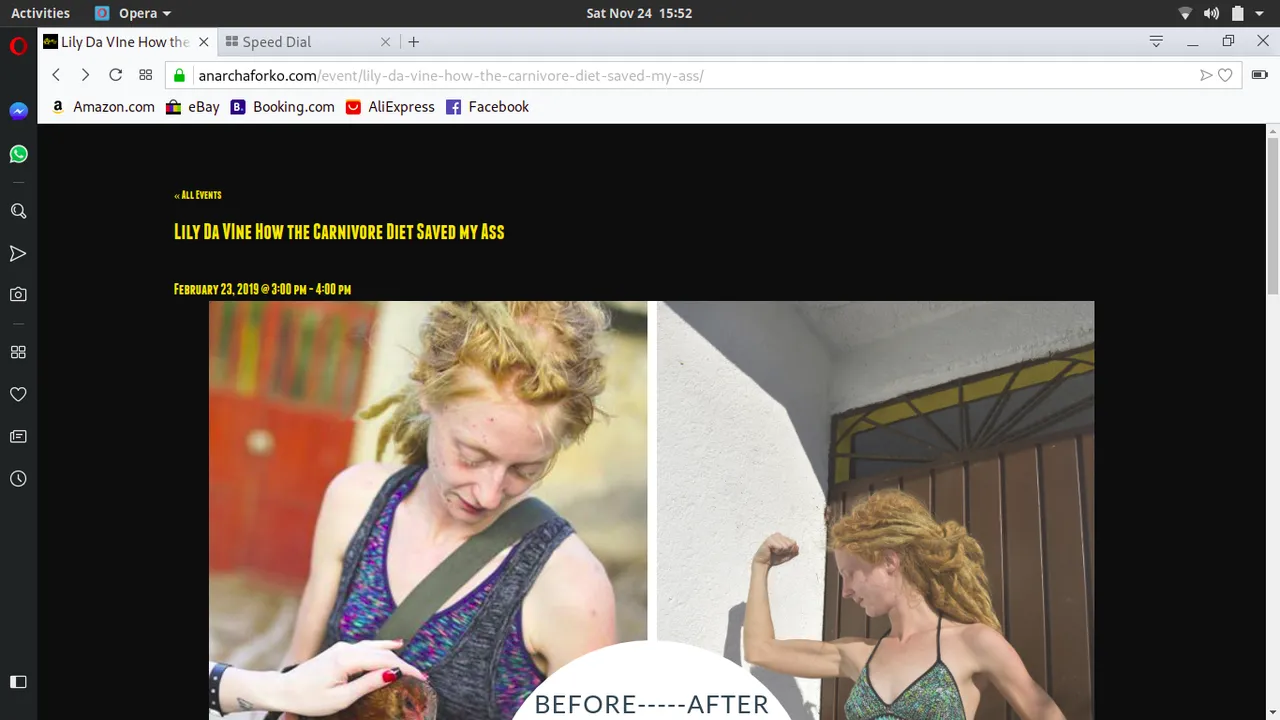Screen dimensions: 1280x720
Task: Open Speed Dial start page button
Action: [145, 75]
